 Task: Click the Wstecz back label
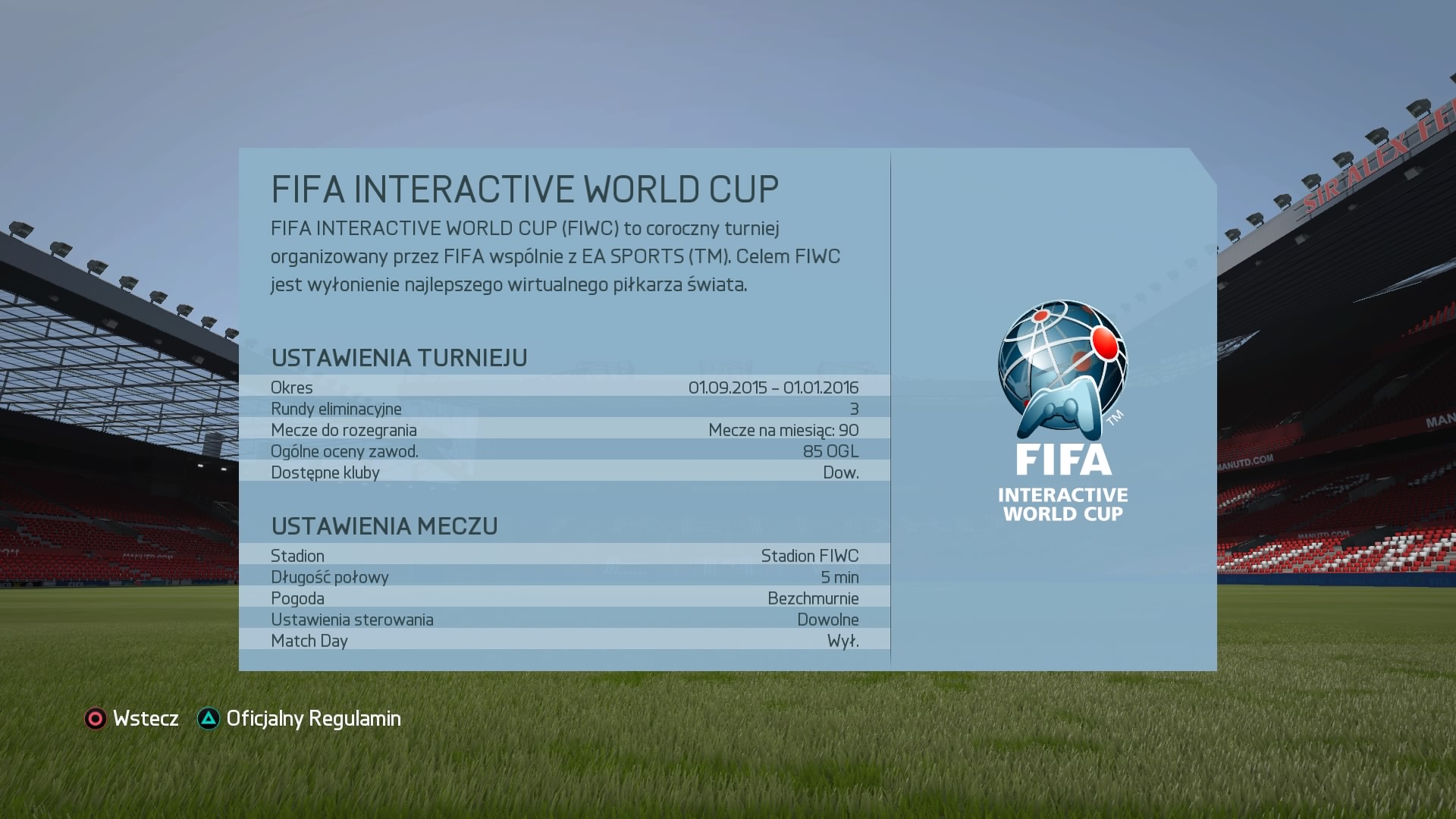[x=146, y=718]
